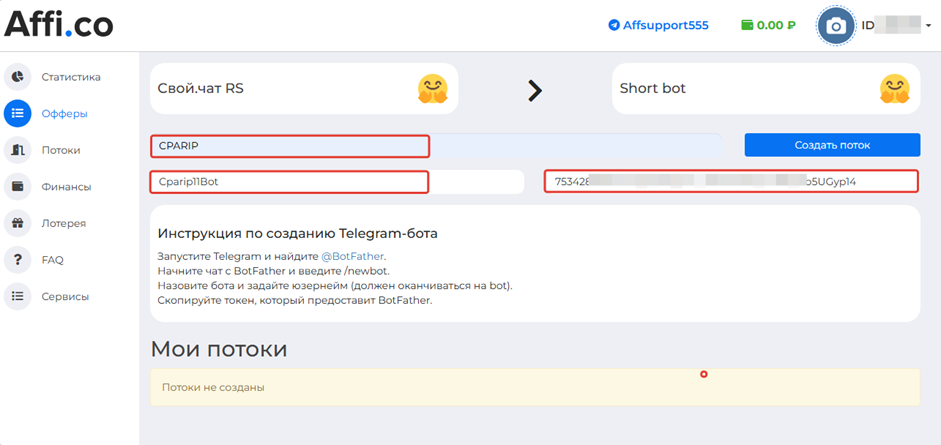
Task: Click the hugging emoji on Свой.чат RS
Action: click(x=433, y=89)
